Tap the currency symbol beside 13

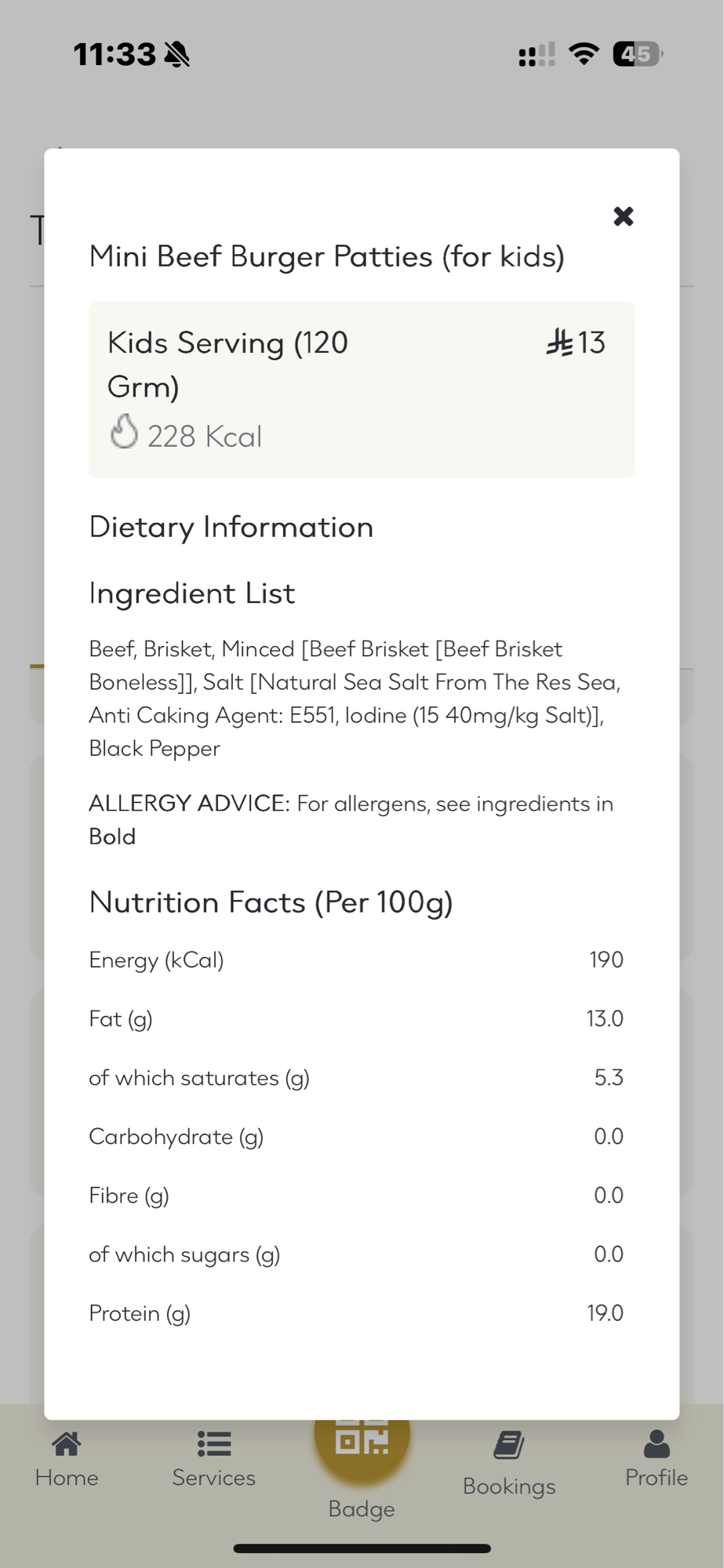click(559, 343)
